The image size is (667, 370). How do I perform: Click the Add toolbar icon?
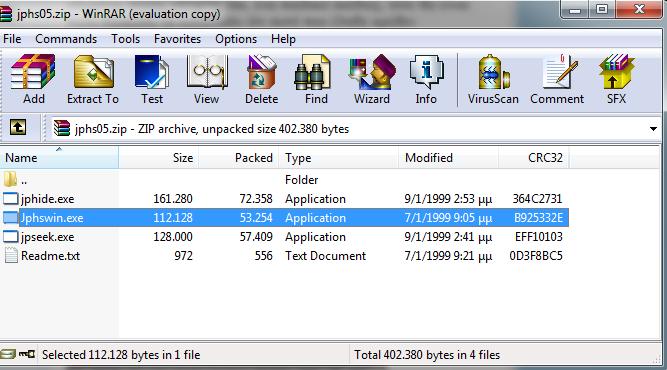[x=33, y=71]
